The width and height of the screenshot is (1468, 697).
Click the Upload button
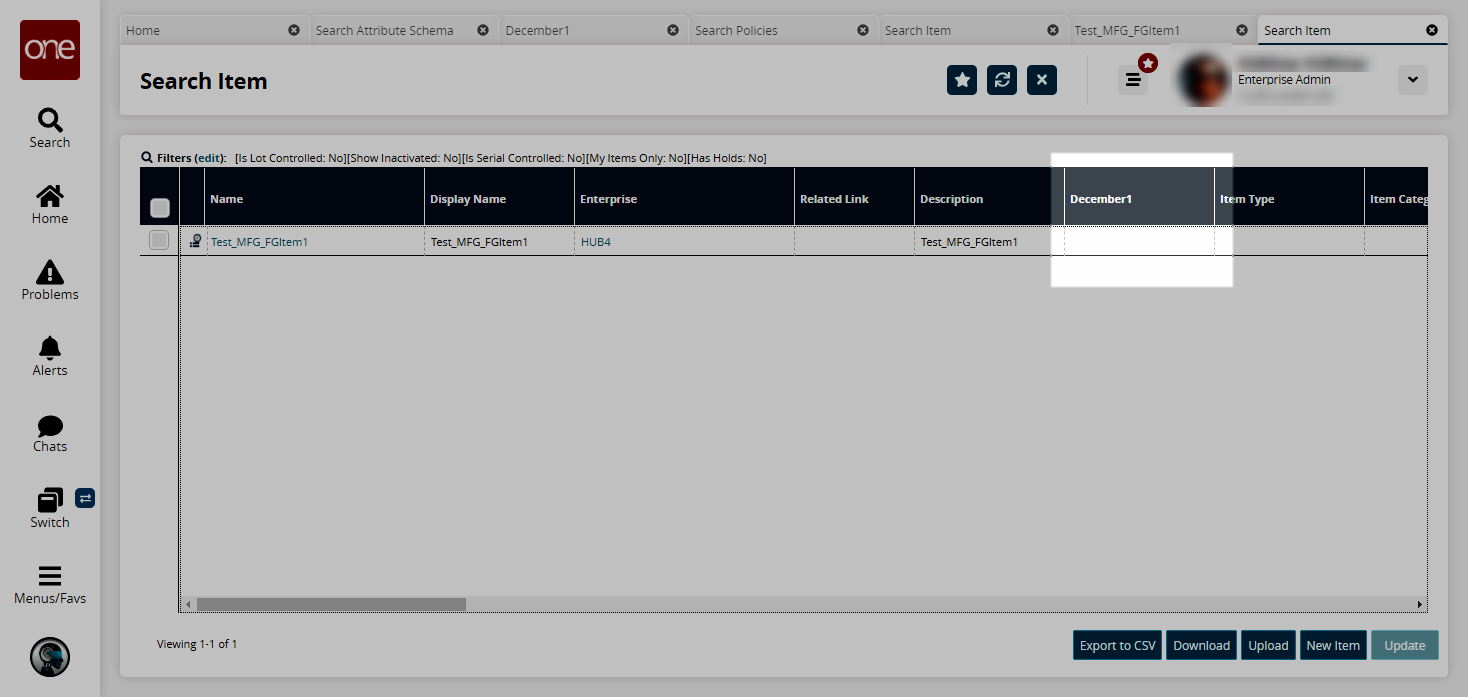[x=1268, y=645]
